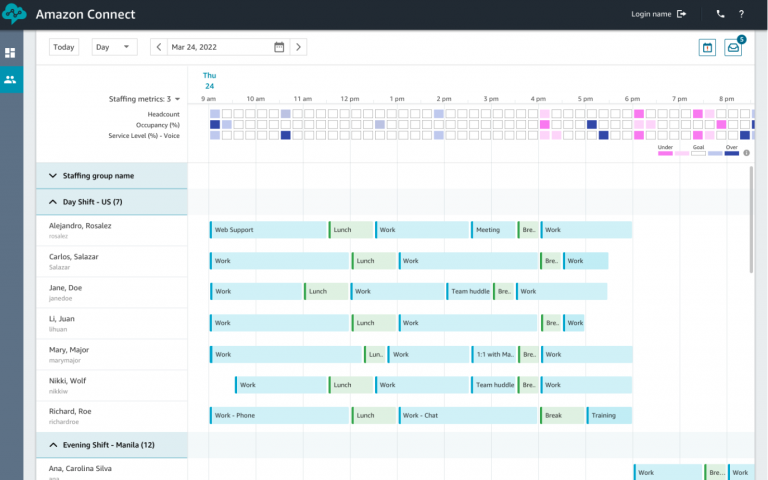768x480 pixels.
Task: Click the logout icon beside Login name
Action: [x=682, y=14]
